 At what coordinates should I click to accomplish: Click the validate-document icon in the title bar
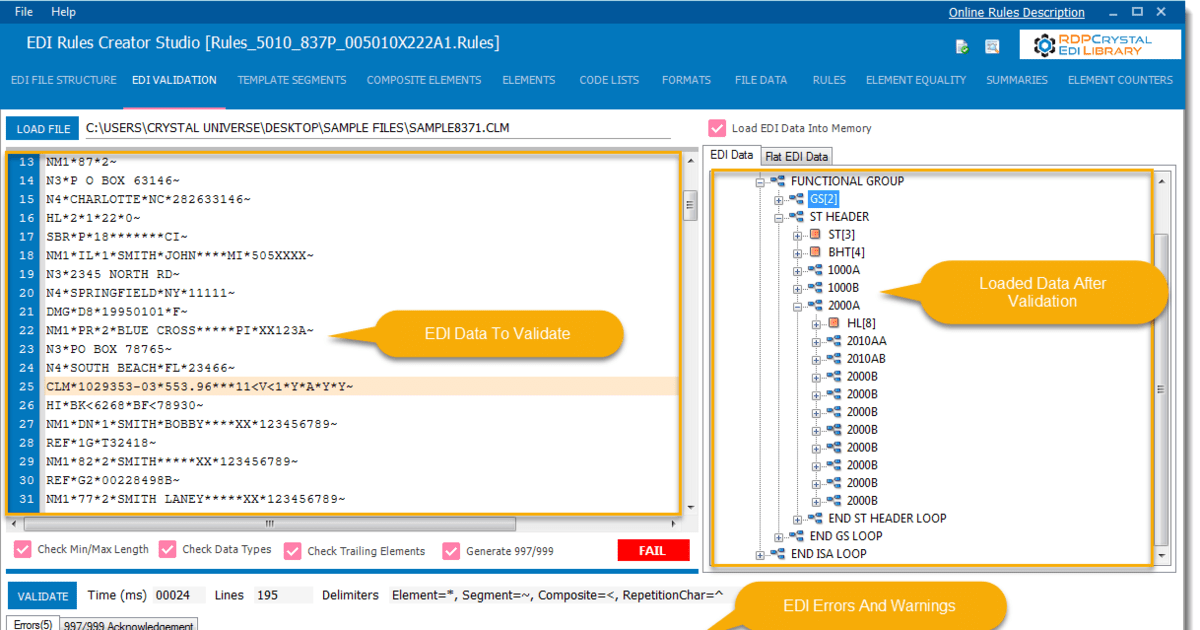pyautogui.click(x=961, y=46)
